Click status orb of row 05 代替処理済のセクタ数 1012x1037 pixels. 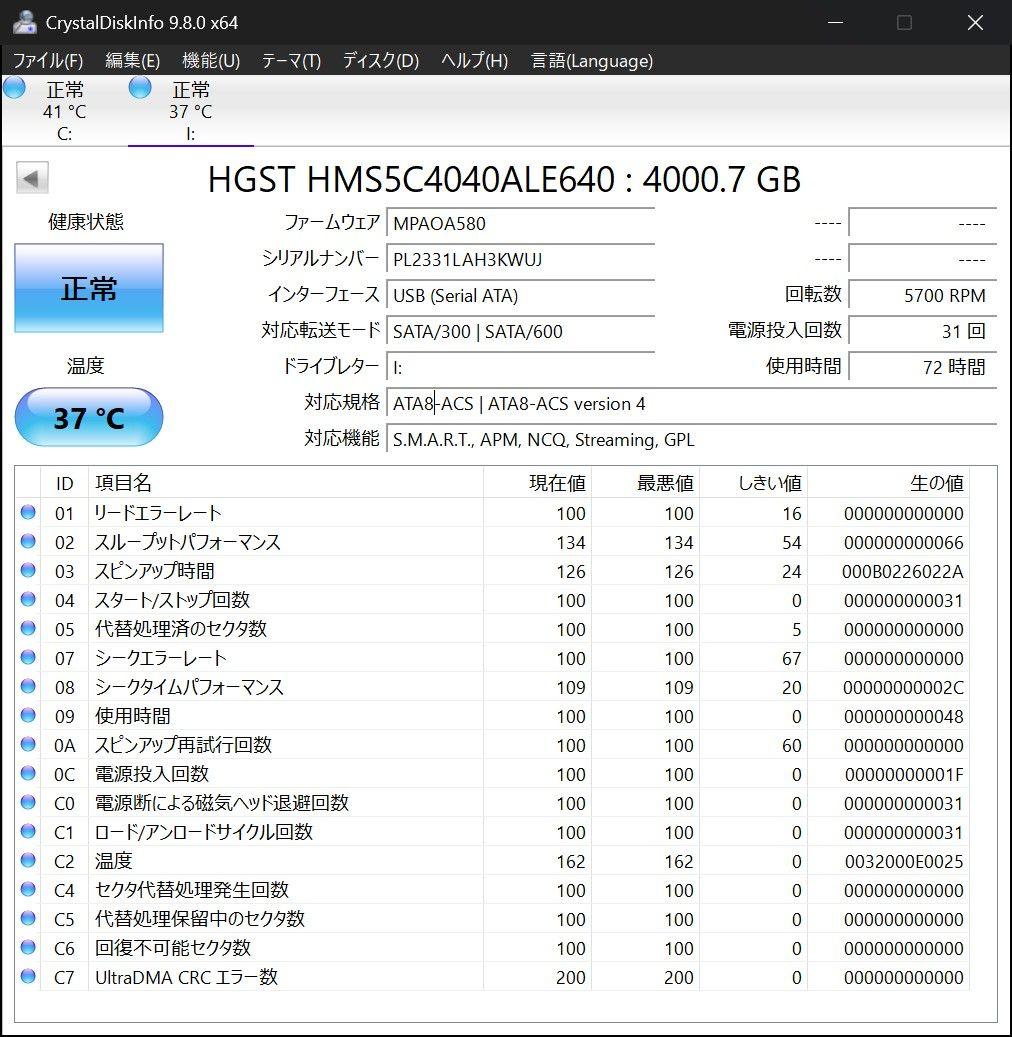28,628
